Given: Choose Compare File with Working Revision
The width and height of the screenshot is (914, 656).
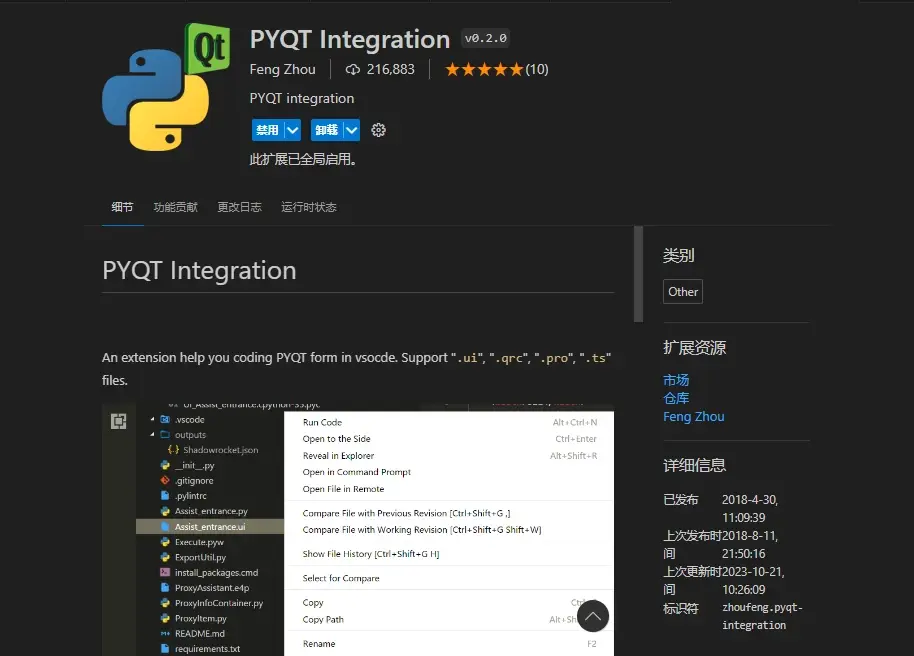Looking at the screenshot, I should [449, 529].
